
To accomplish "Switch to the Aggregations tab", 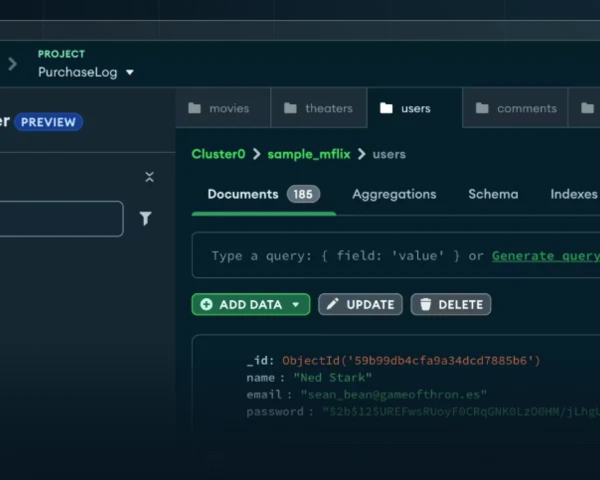I will click(x=394, y=194).
